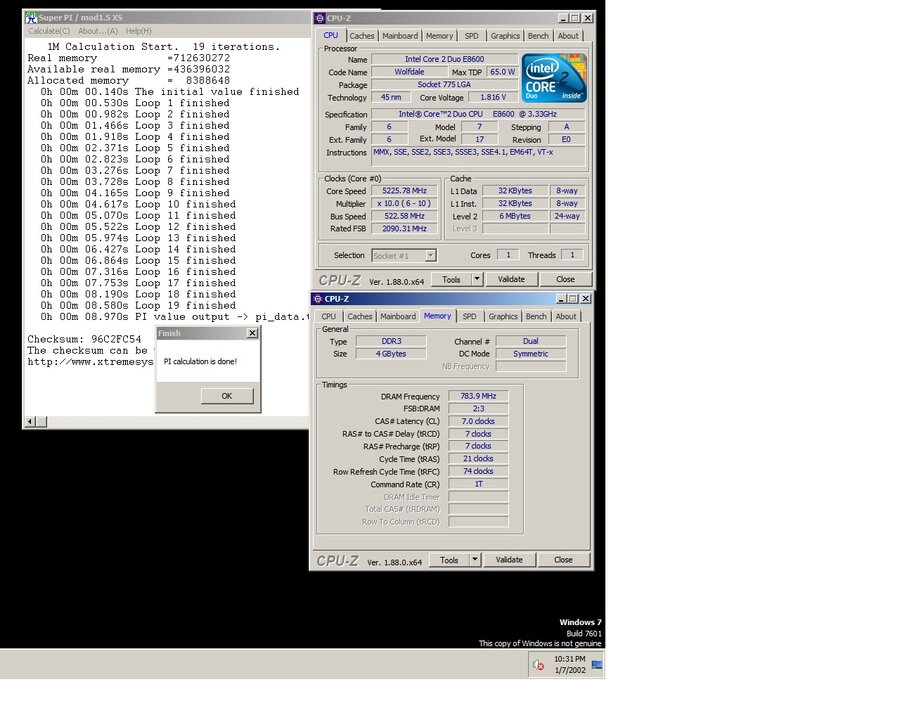Click the memory Size value 4 GBytes

pyautogui.click(x=391, y=354)
